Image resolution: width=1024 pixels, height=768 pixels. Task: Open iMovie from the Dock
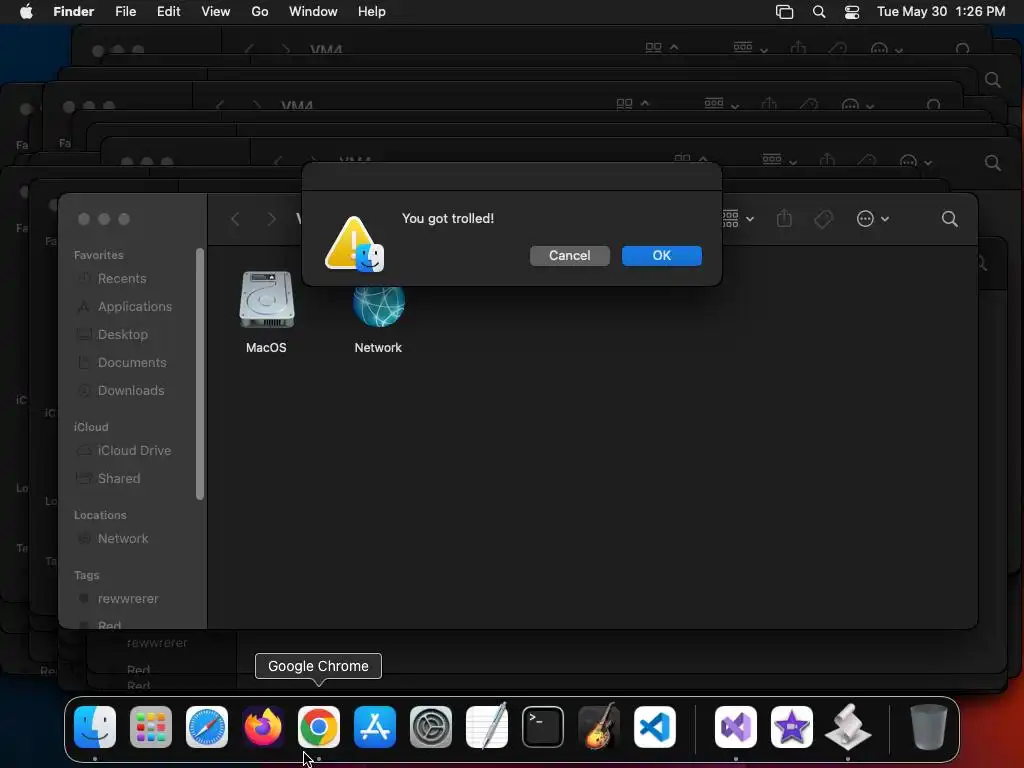coord(792,727)
